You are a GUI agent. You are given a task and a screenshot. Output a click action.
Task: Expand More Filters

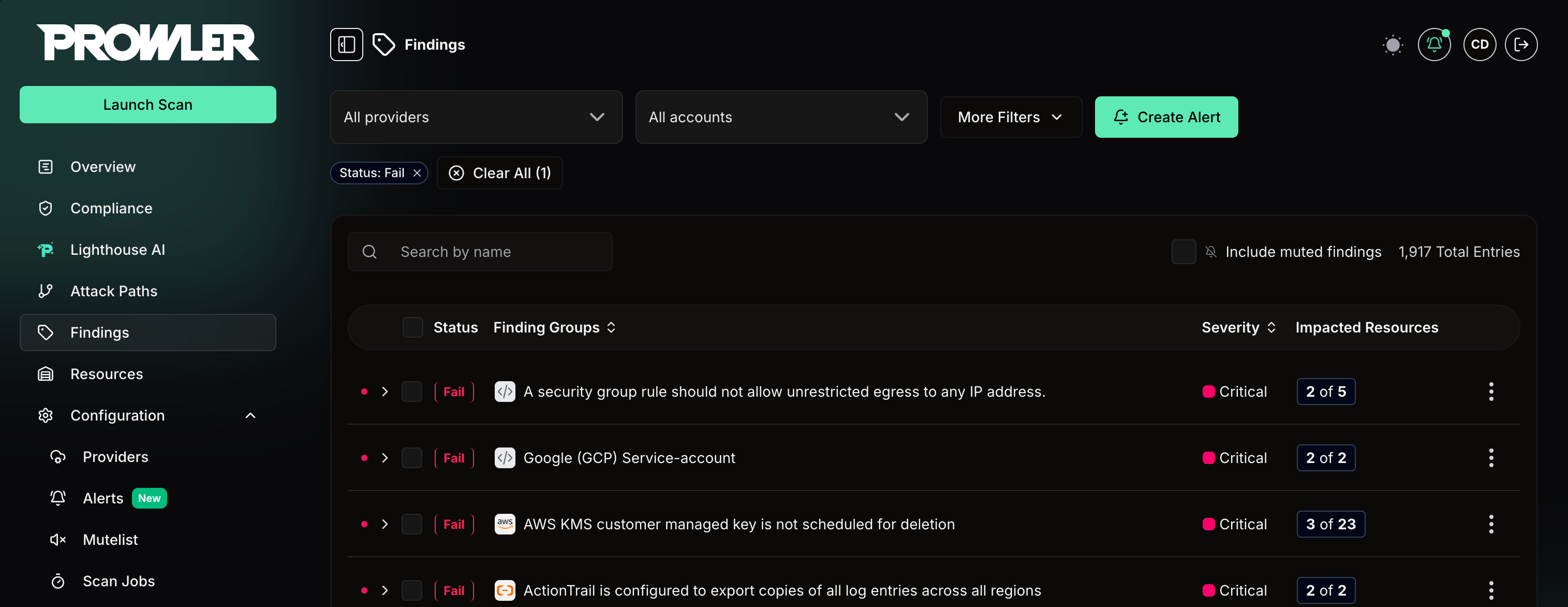[1011, 117]
